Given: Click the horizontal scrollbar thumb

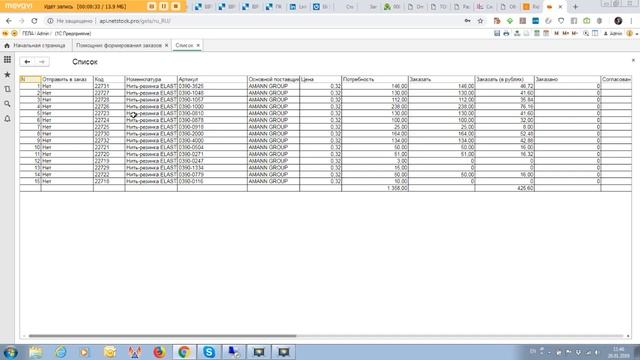Looking at the screenshot, I should (162, 336).
